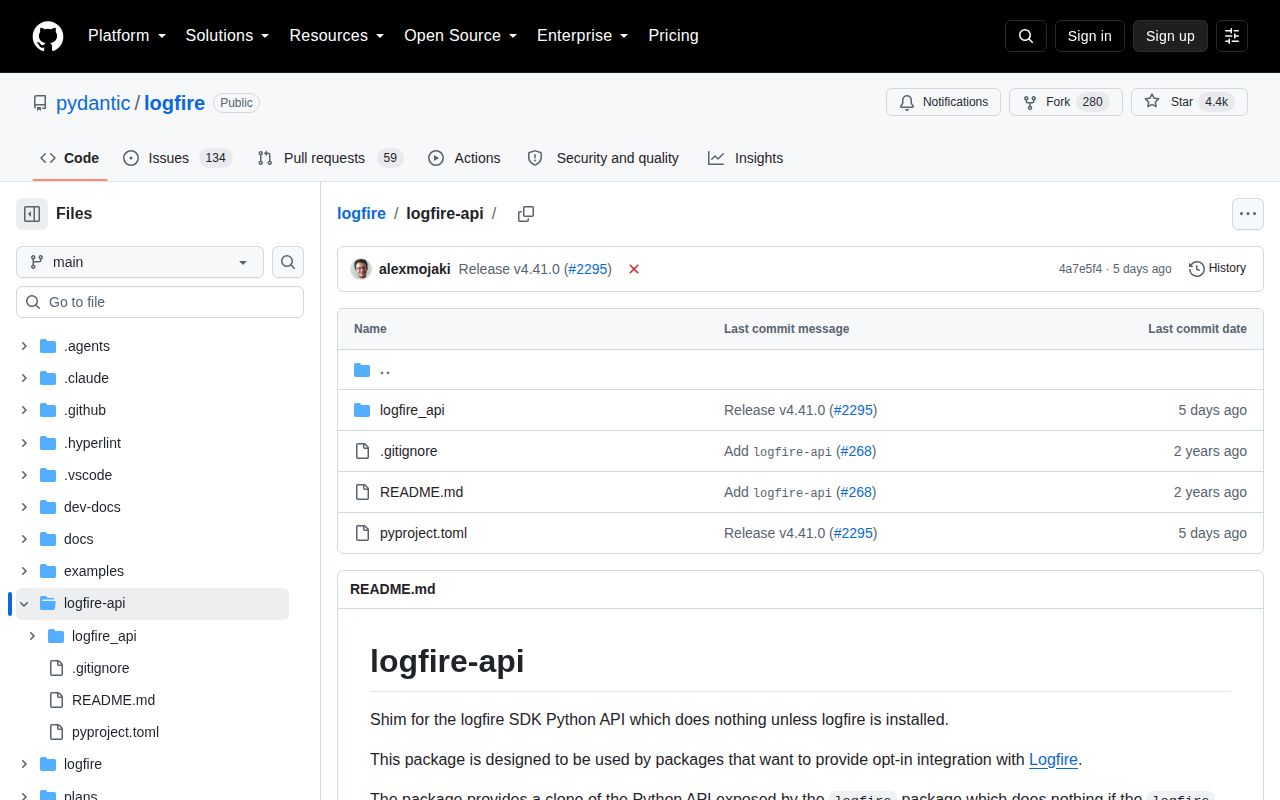Expand the .agents folder in tree
The height and width of the screenshot is (800, 1280).
pyautogui.click(x=24, y=346)
